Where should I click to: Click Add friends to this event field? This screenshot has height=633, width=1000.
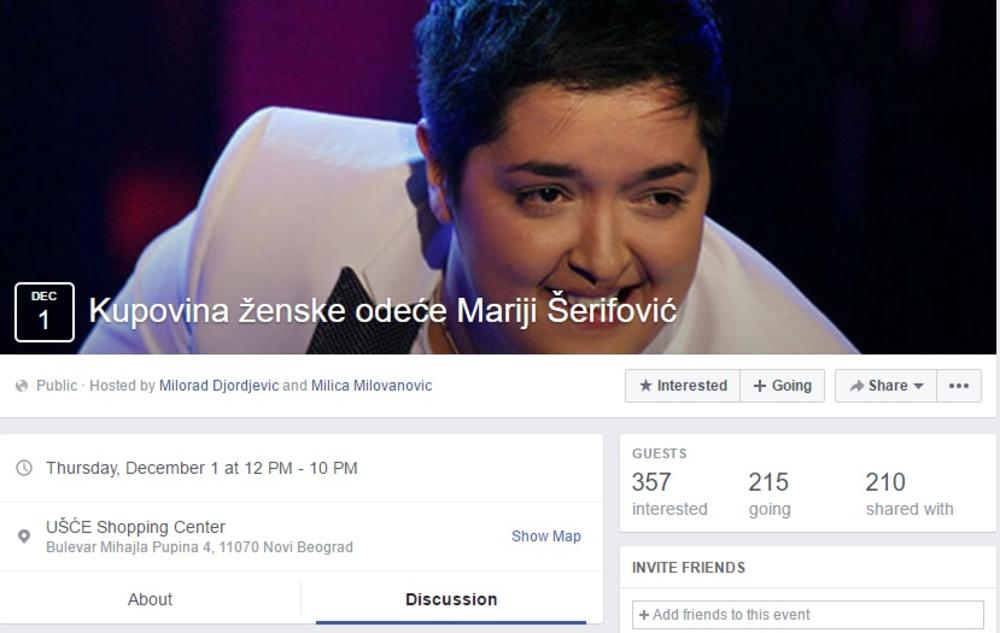coord(807,615)
